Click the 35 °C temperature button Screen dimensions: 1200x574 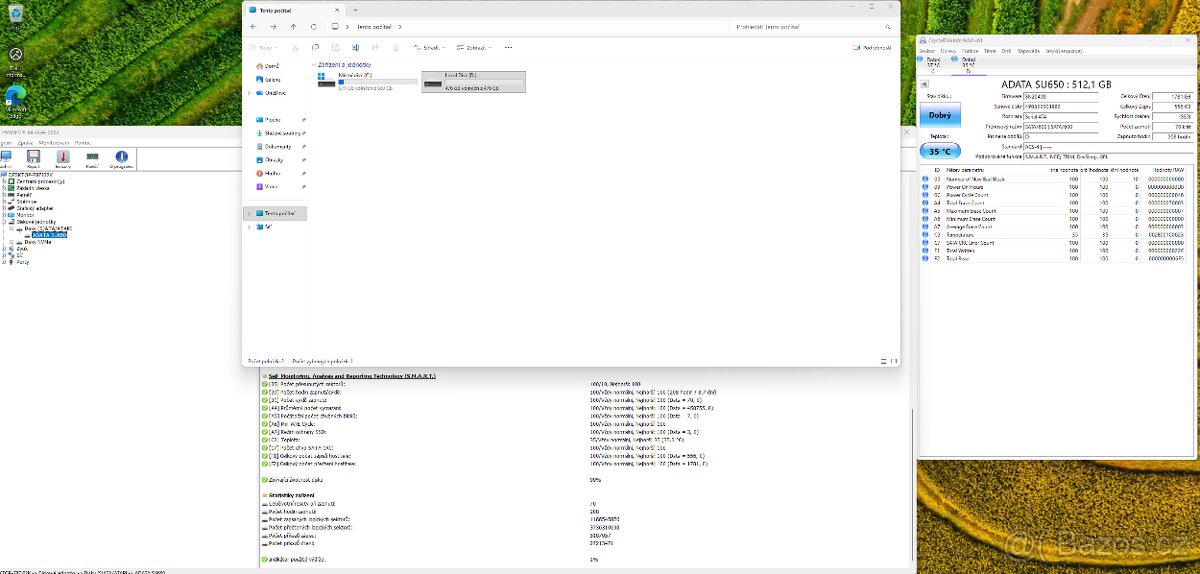tap(940, 151)
